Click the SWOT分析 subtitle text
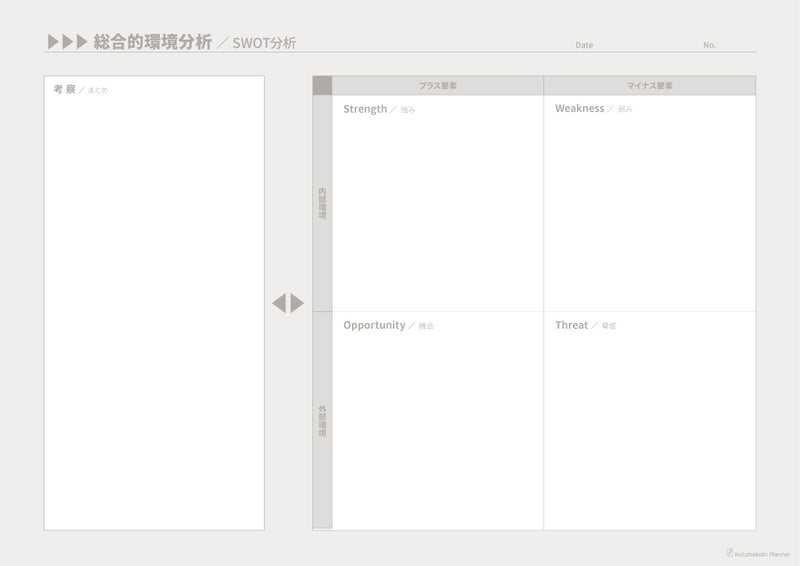 264,43
